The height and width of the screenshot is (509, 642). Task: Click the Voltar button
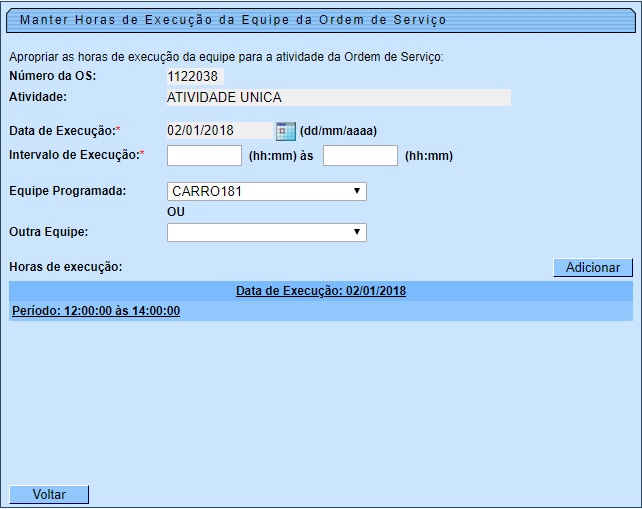[49, 495]
